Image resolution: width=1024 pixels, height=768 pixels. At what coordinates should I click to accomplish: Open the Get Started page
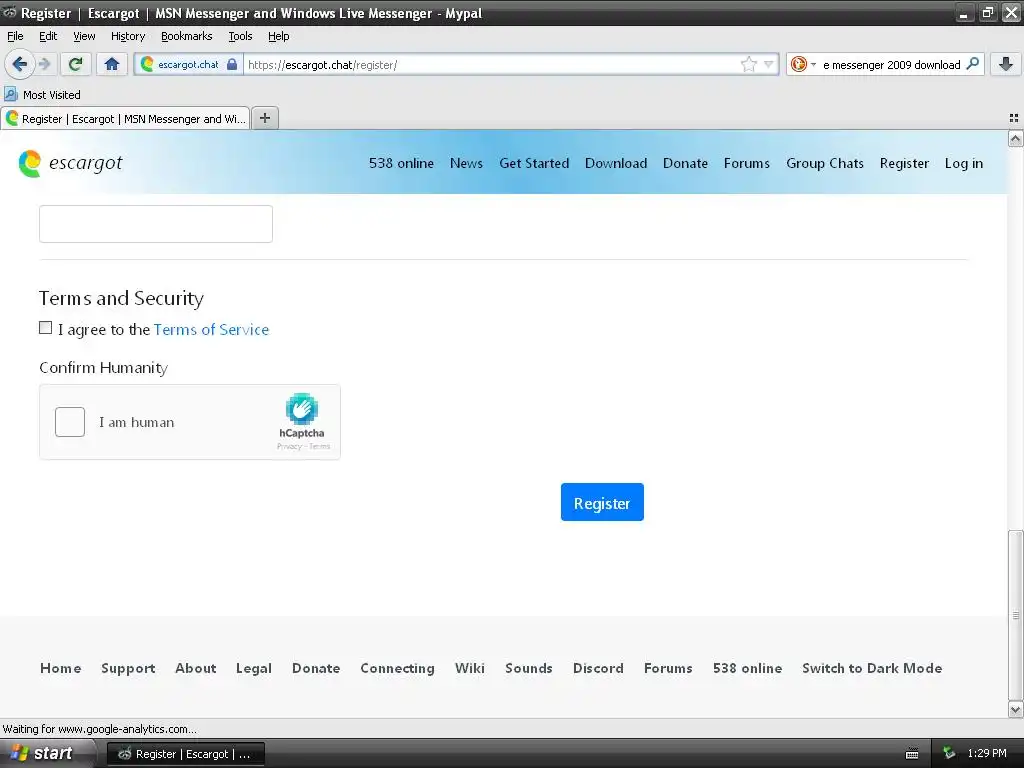(x=534, y=163)
